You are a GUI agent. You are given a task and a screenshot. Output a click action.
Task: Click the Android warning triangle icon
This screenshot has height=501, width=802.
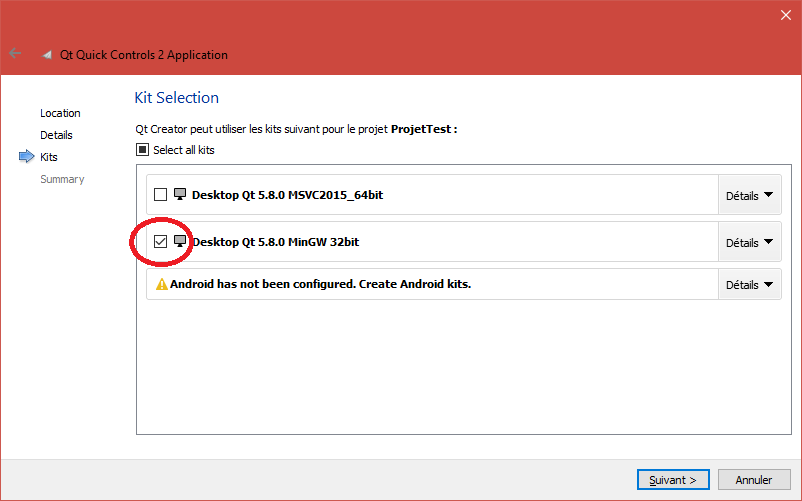pyautogui.click(x=162, y=284)
